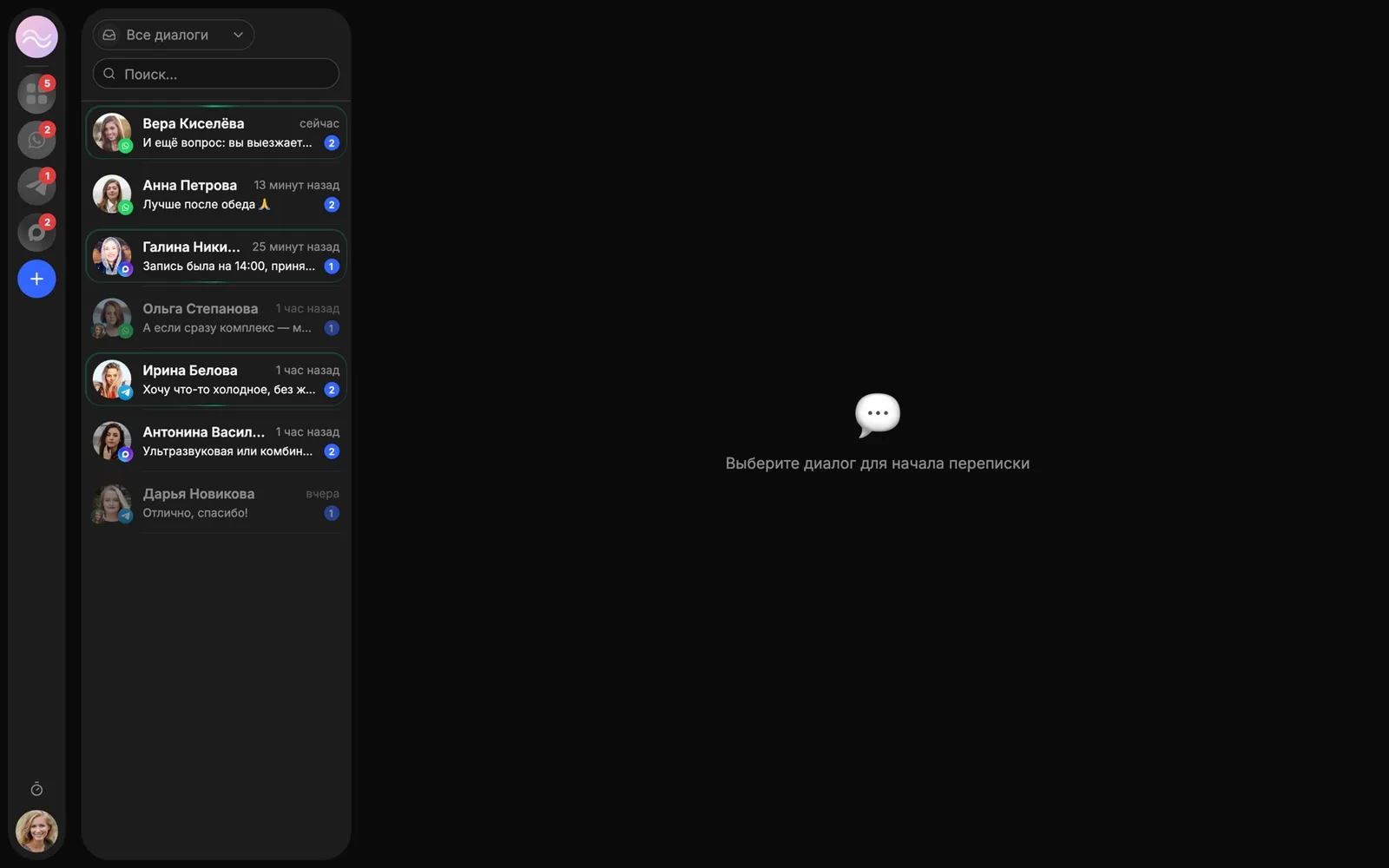This screenshot has height=868, width=1389.
Task: Open the wave logo at sidebar top
Action: coord(36,37)
